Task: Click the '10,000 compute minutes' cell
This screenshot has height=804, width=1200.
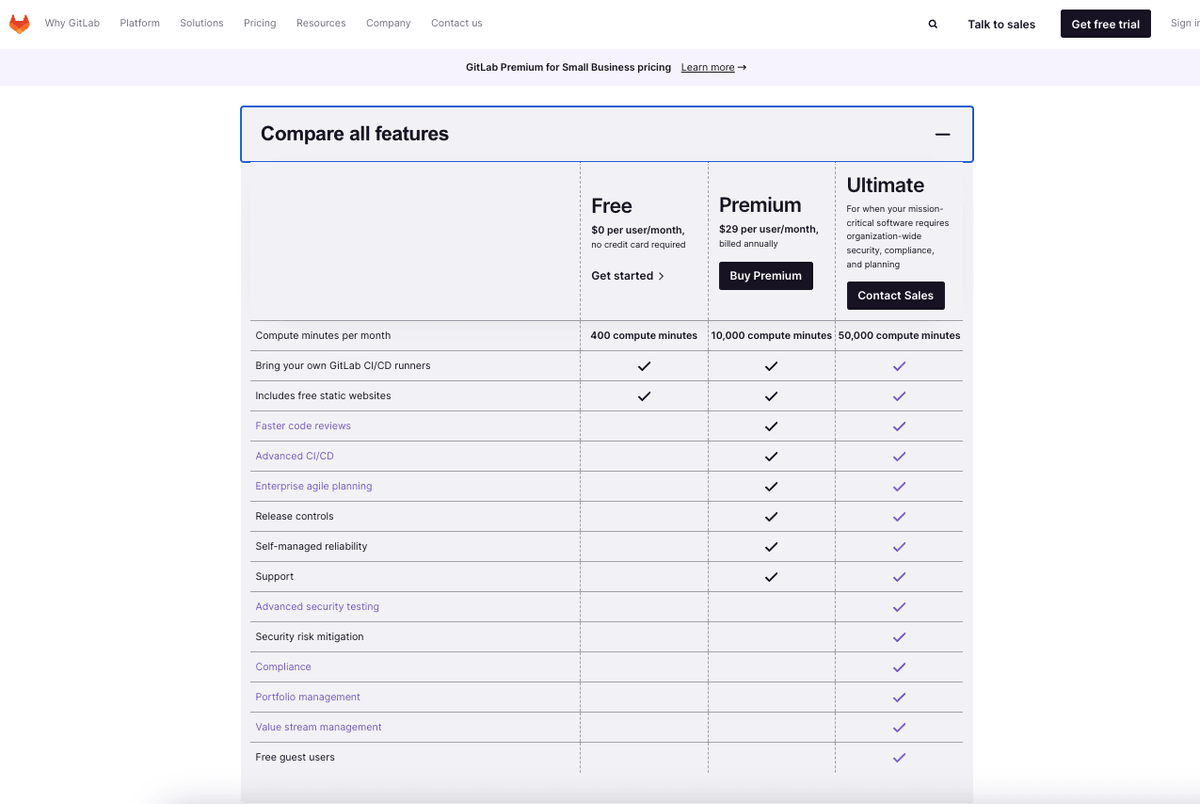Action: [771, 336]
